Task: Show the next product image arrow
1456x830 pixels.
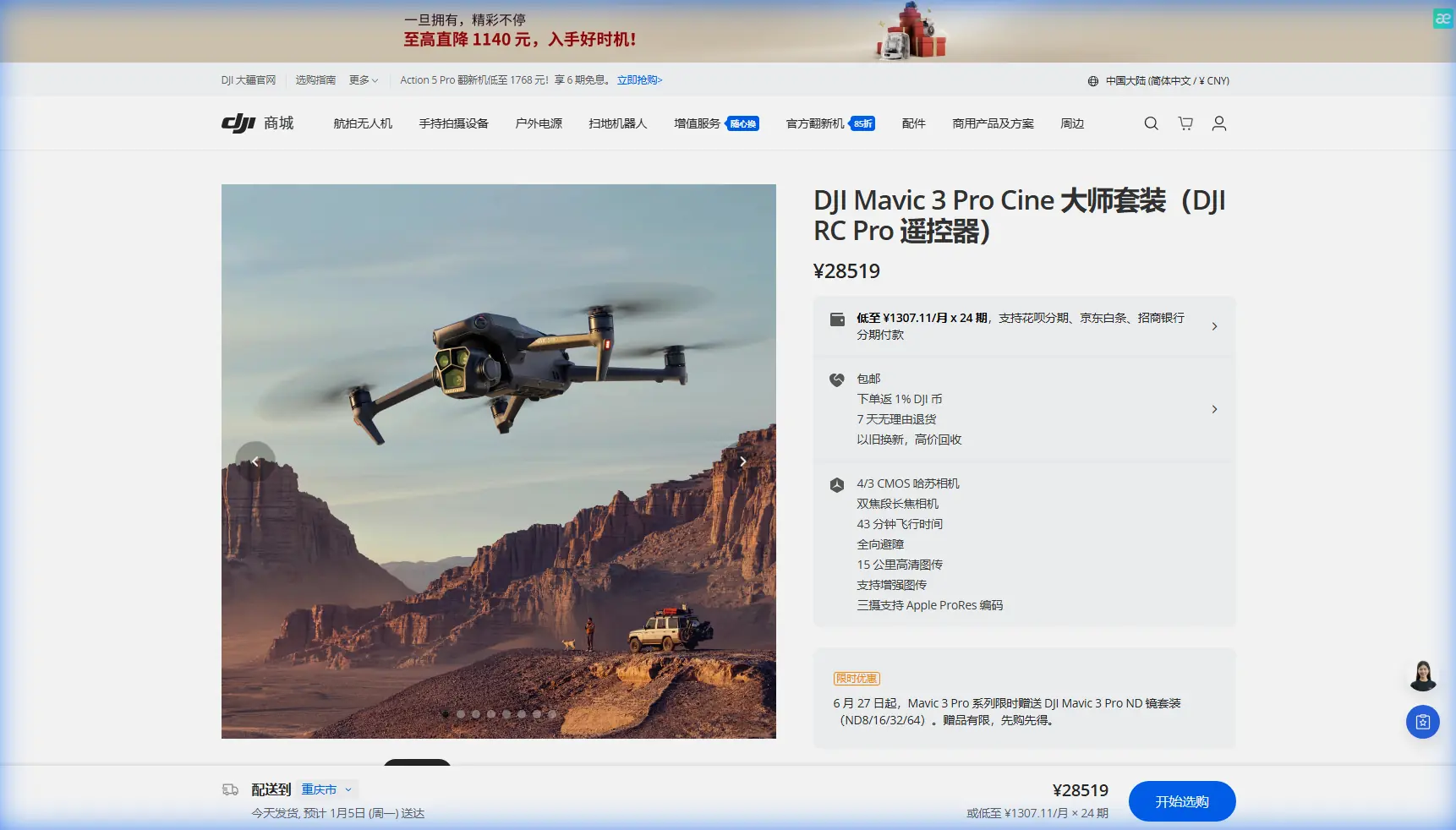Action: [x=742, y=461]
